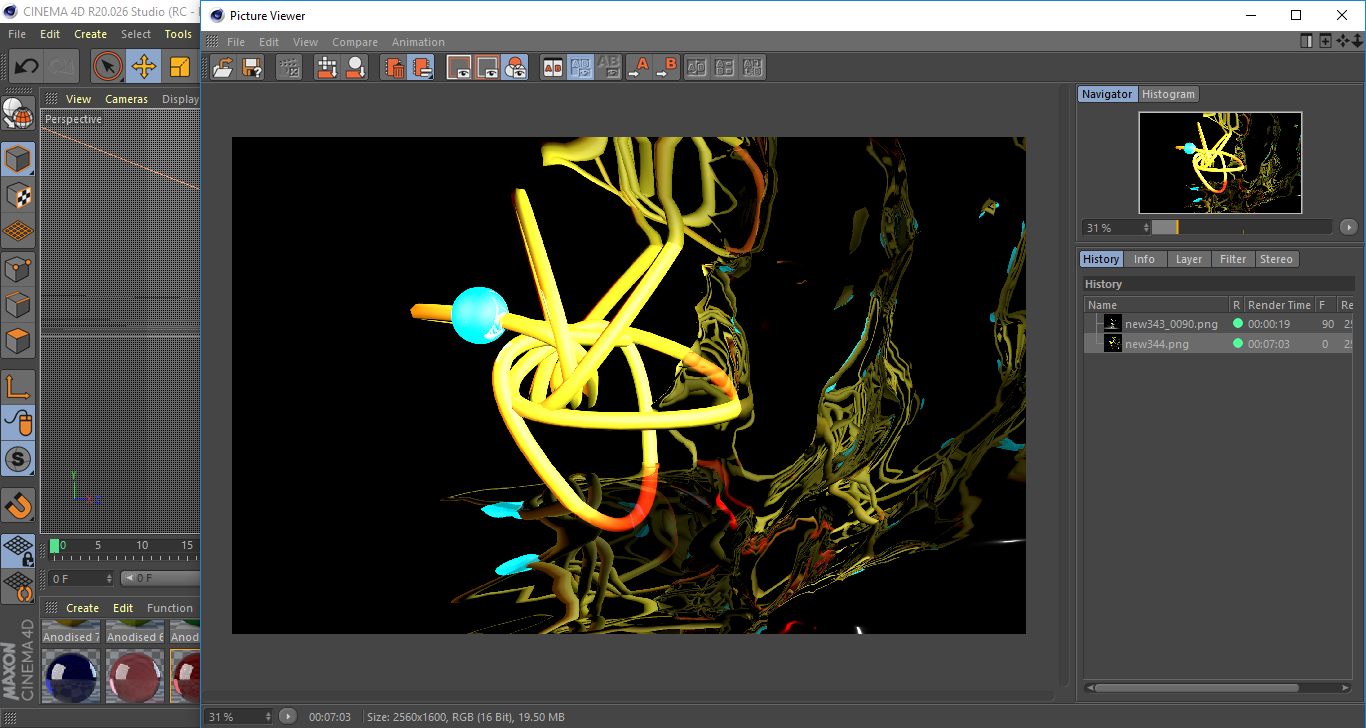Click the clear history trash can icon
This screenshot has height=728, width=1366.
394,67
